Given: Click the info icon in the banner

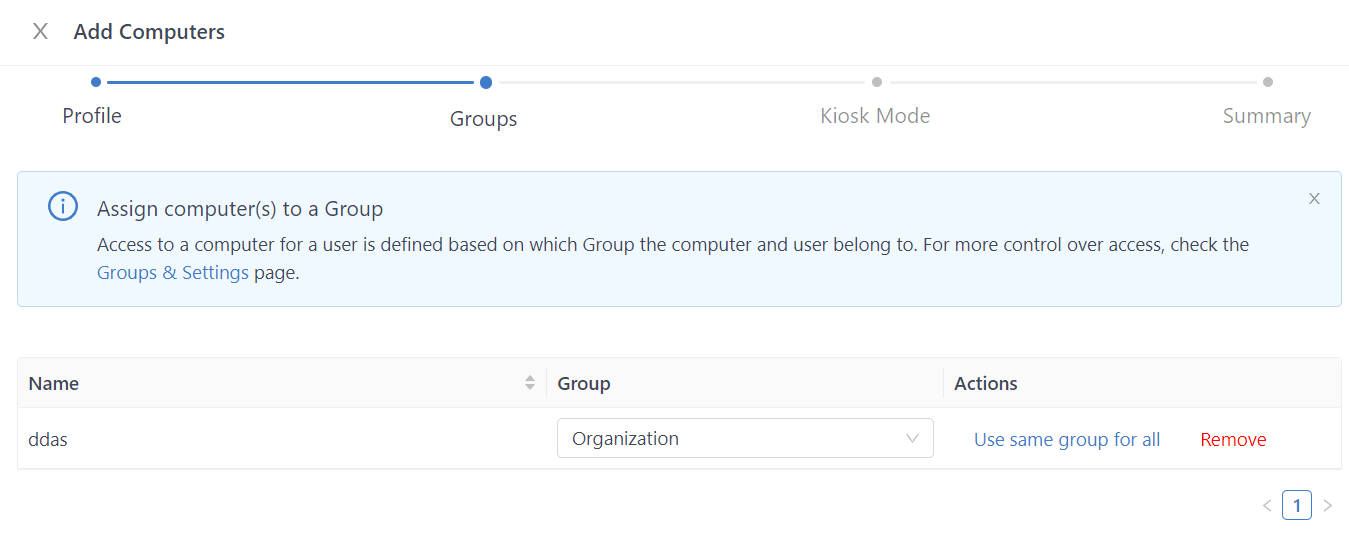Looking at the screenshot, I should click(63, 207).
